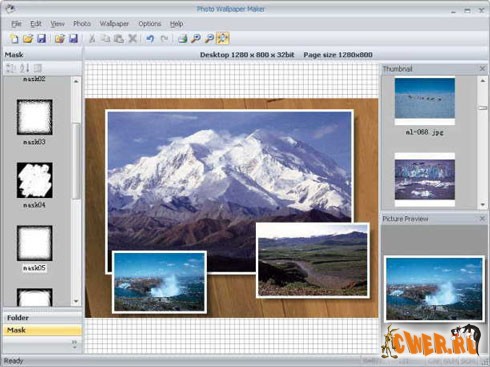Image resolution: width=490 pixels, height=367 pixels.
Task: Click the magnifier icon beside the highlighted fit icon
Action: point(209,39)
